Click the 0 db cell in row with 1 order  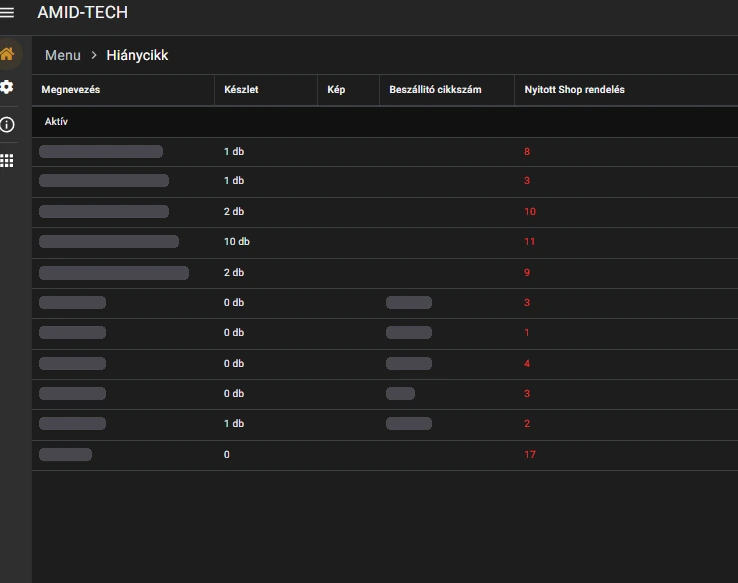[x=234, y=333]
